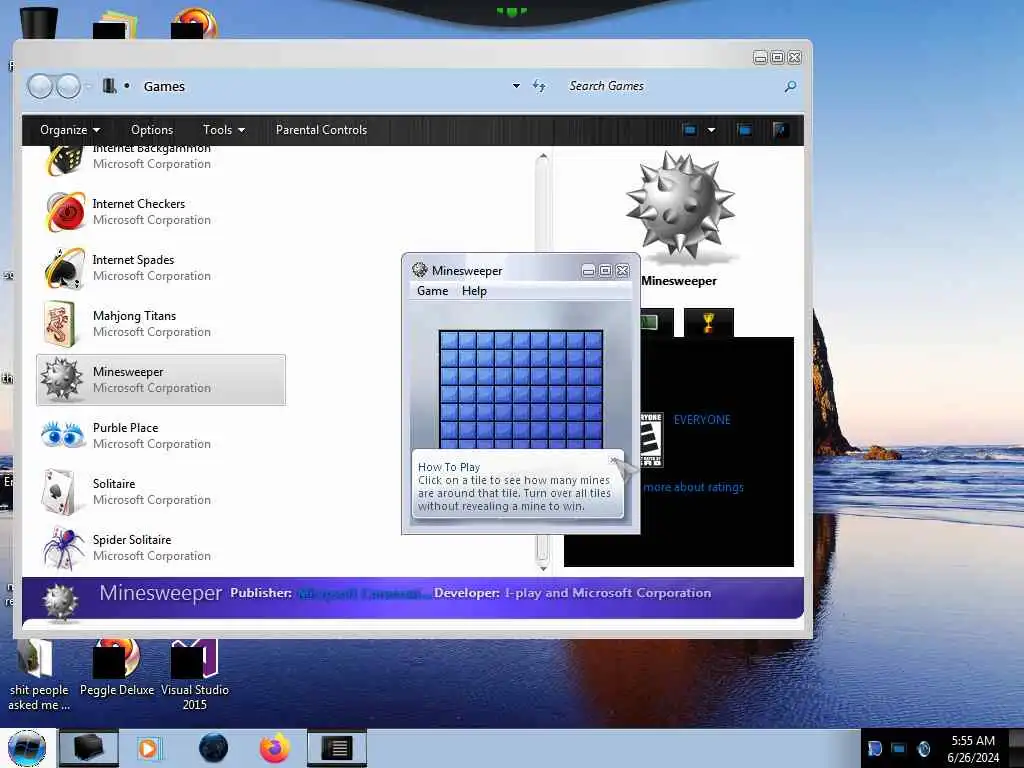Expand the view options dropdown arrow
Screen dimensions: 1024x768
click(x=711, y=129)
